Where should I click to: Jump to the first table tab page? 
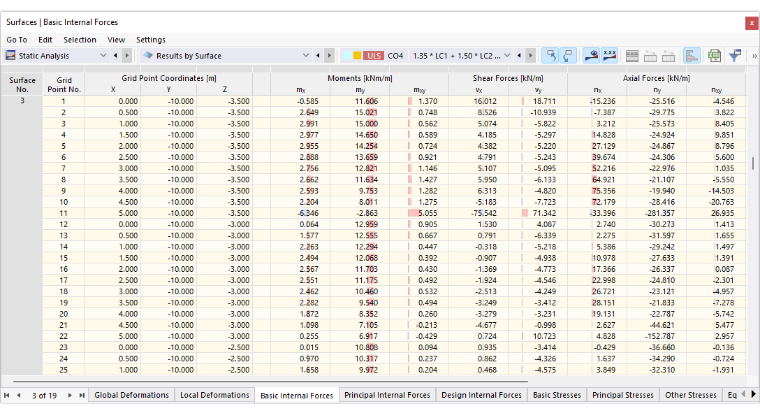pyautogui.click(x=7, y=395)
